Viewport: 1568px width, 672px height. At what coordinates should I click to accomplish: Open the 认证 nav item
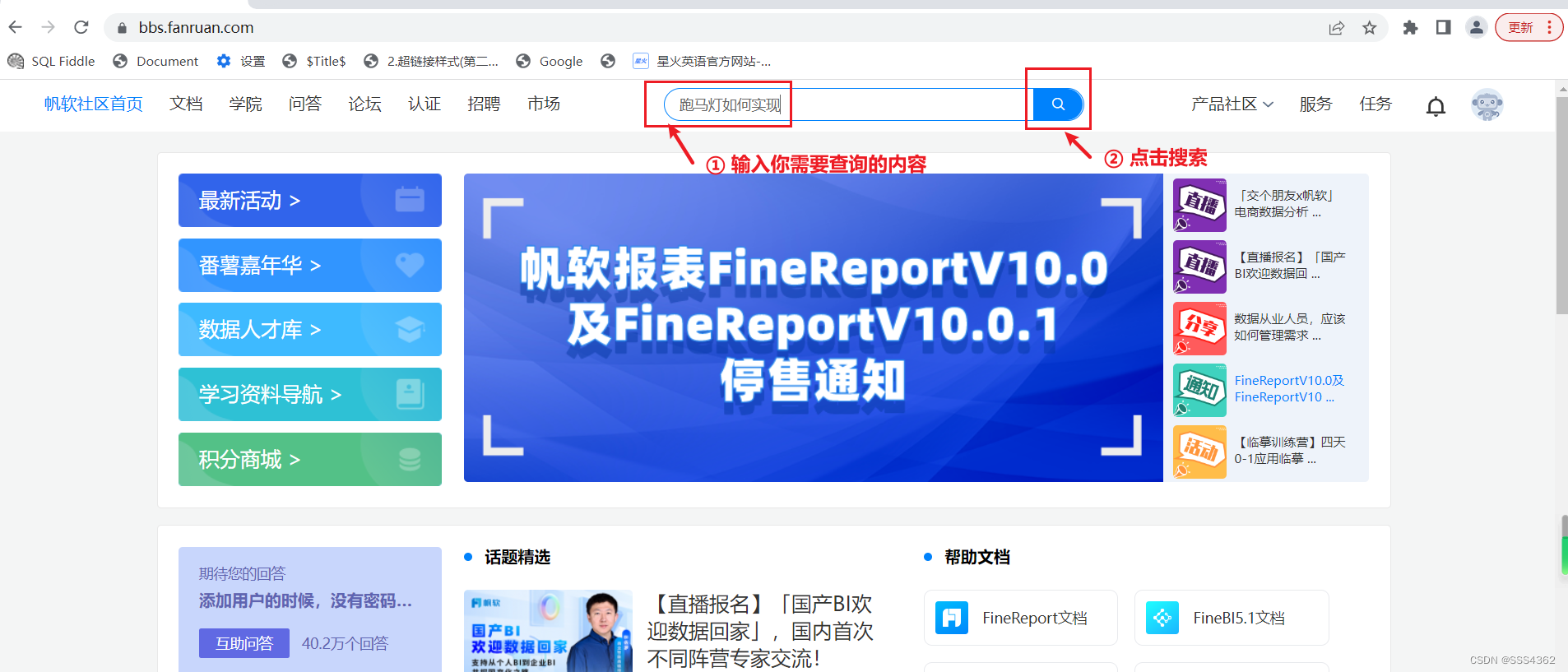point(424,104)
